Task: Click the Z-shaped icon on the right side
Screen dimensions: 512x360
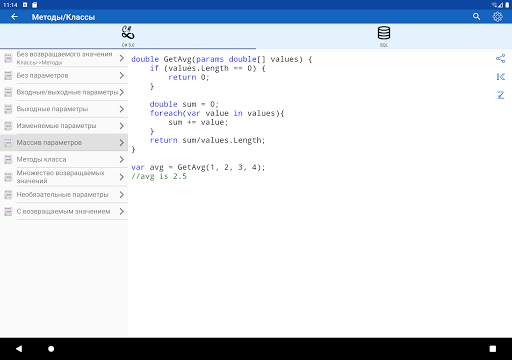Action: point(500,95)
